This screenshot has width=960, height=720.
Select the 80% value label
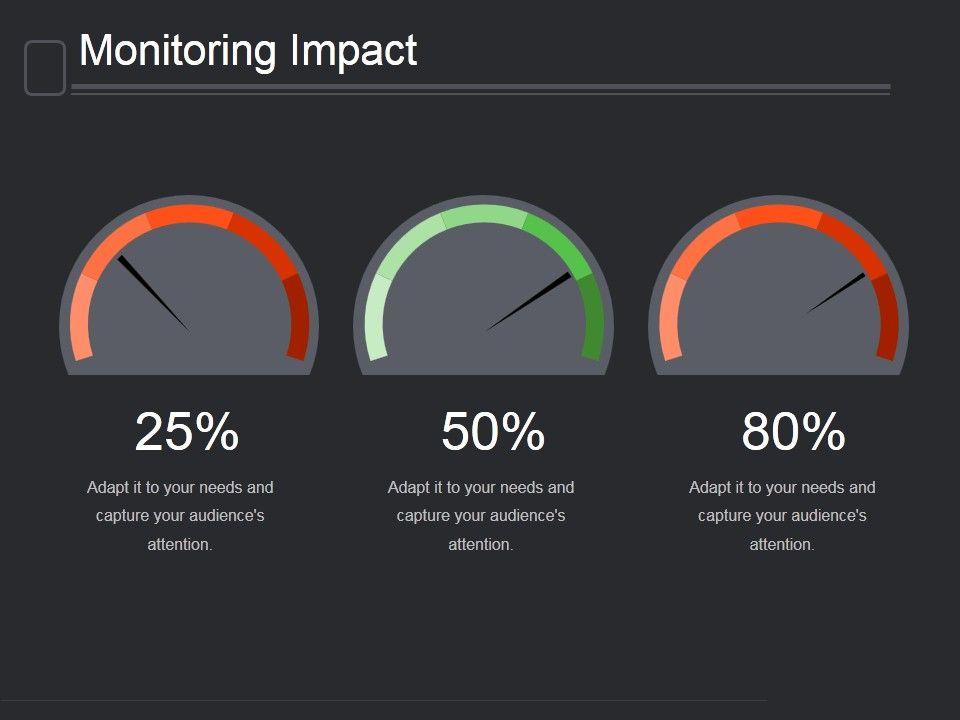[794, 432]
